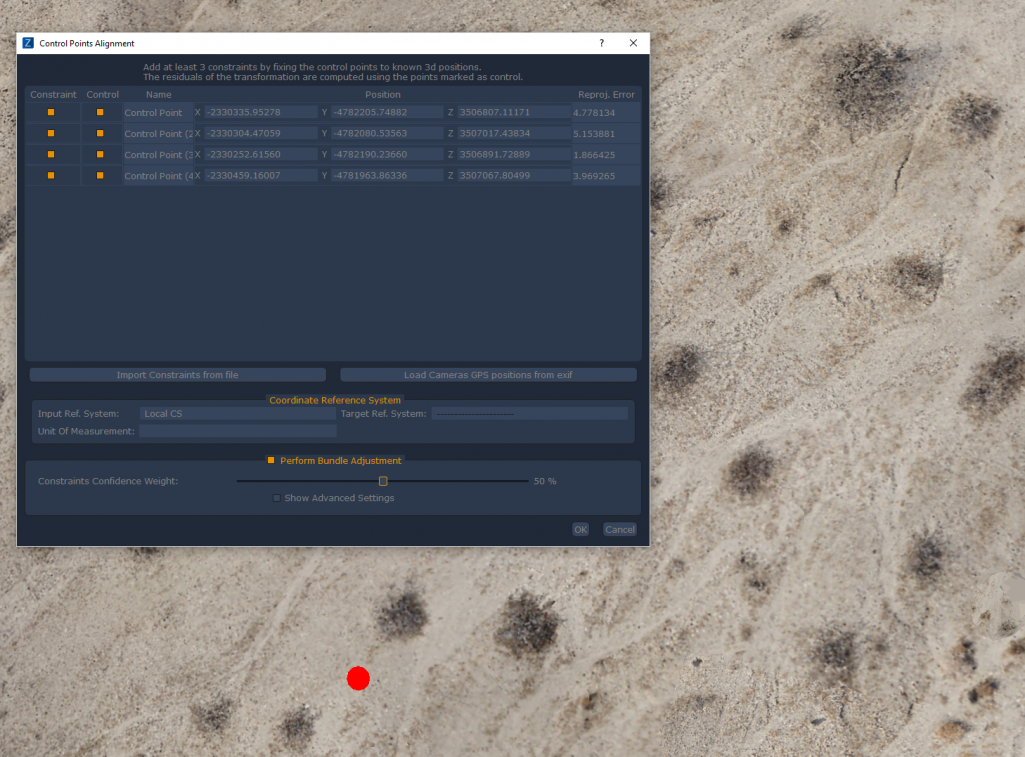The height and width of the screenshot is (757, 1025).
Task: Click X position field of first Control Point
Action: [x=260, y=112]
